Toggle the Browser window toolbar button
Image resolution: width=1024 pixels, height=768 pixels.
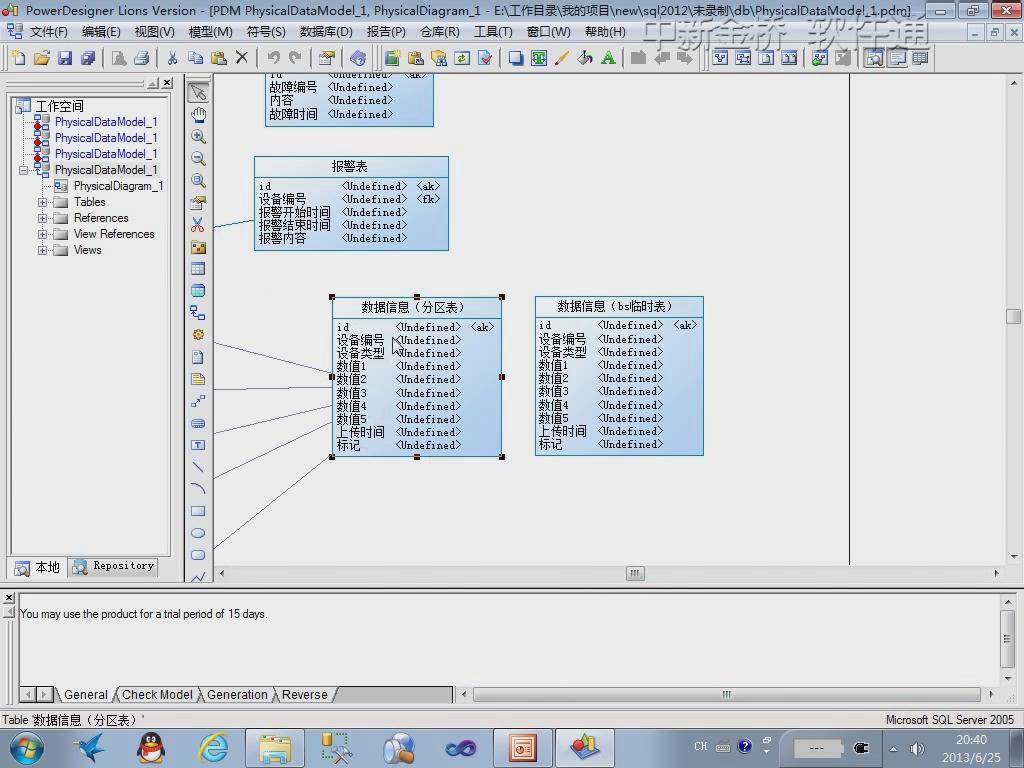(x=874, y=58)
